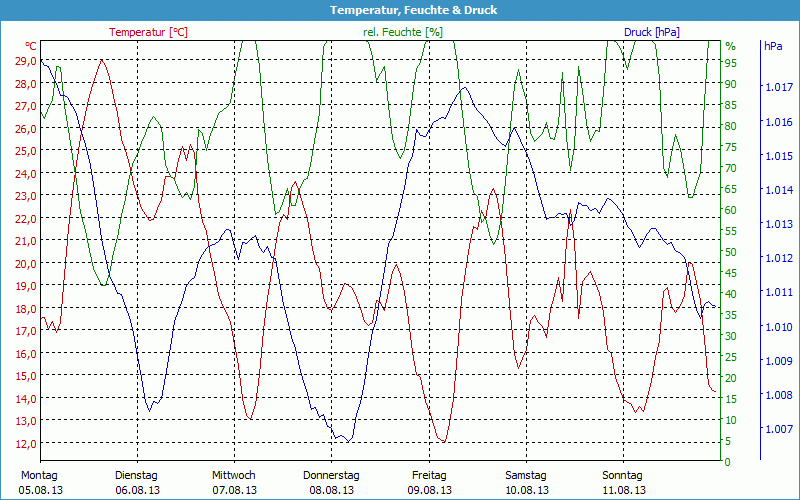Click the "1.010" pressure axis value

tap(779, 327)
